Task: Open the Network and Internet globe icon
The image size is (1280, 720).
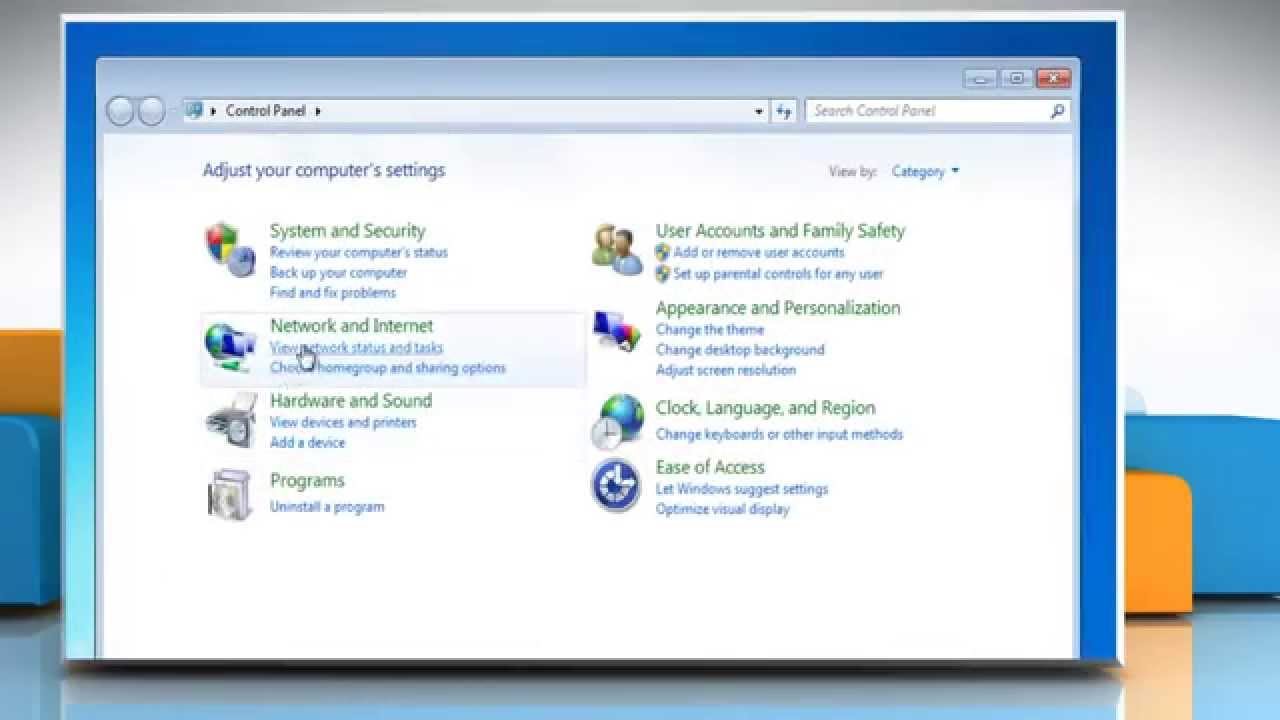Action: (x=230, y=347)
